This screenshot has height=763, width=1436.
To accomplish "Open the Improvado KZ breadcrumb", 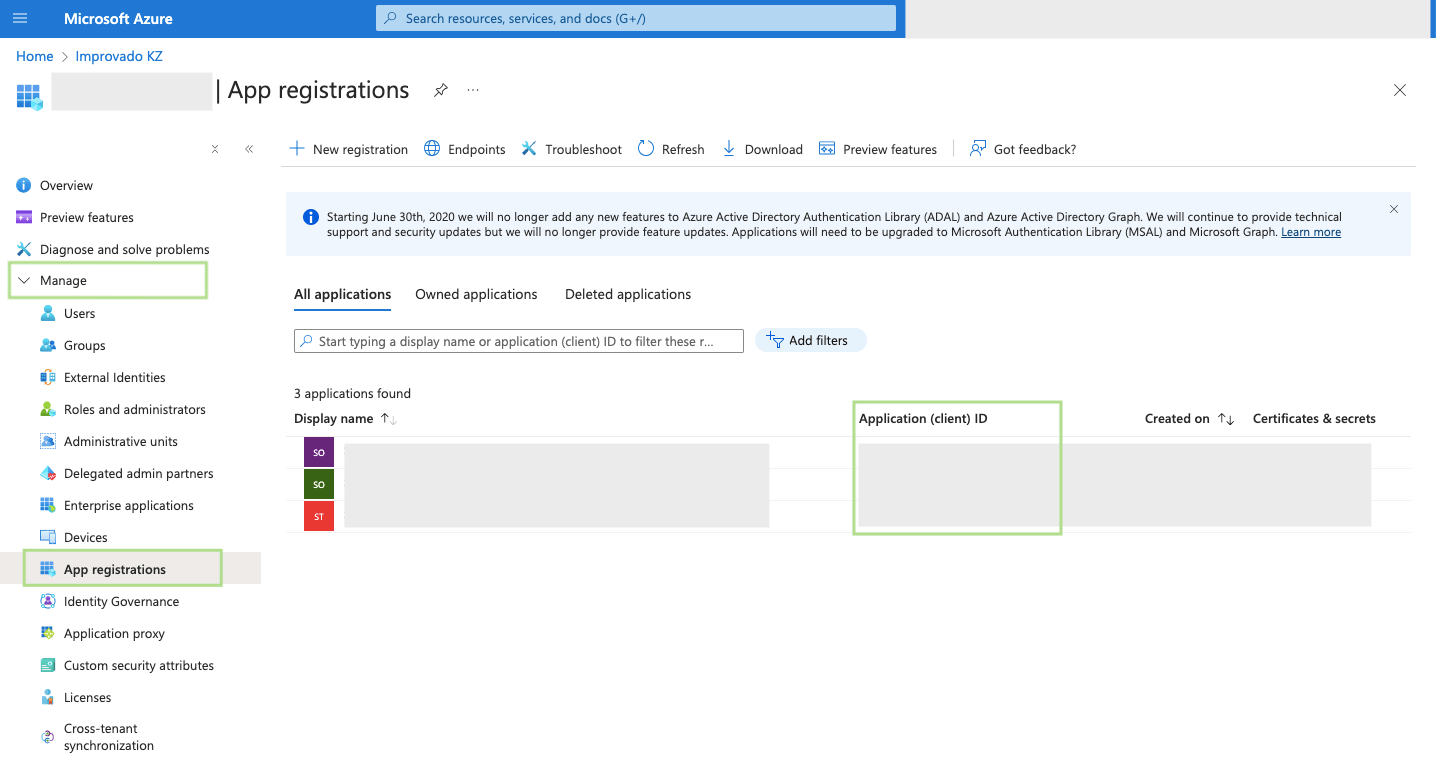I will (x=119, y=56).
